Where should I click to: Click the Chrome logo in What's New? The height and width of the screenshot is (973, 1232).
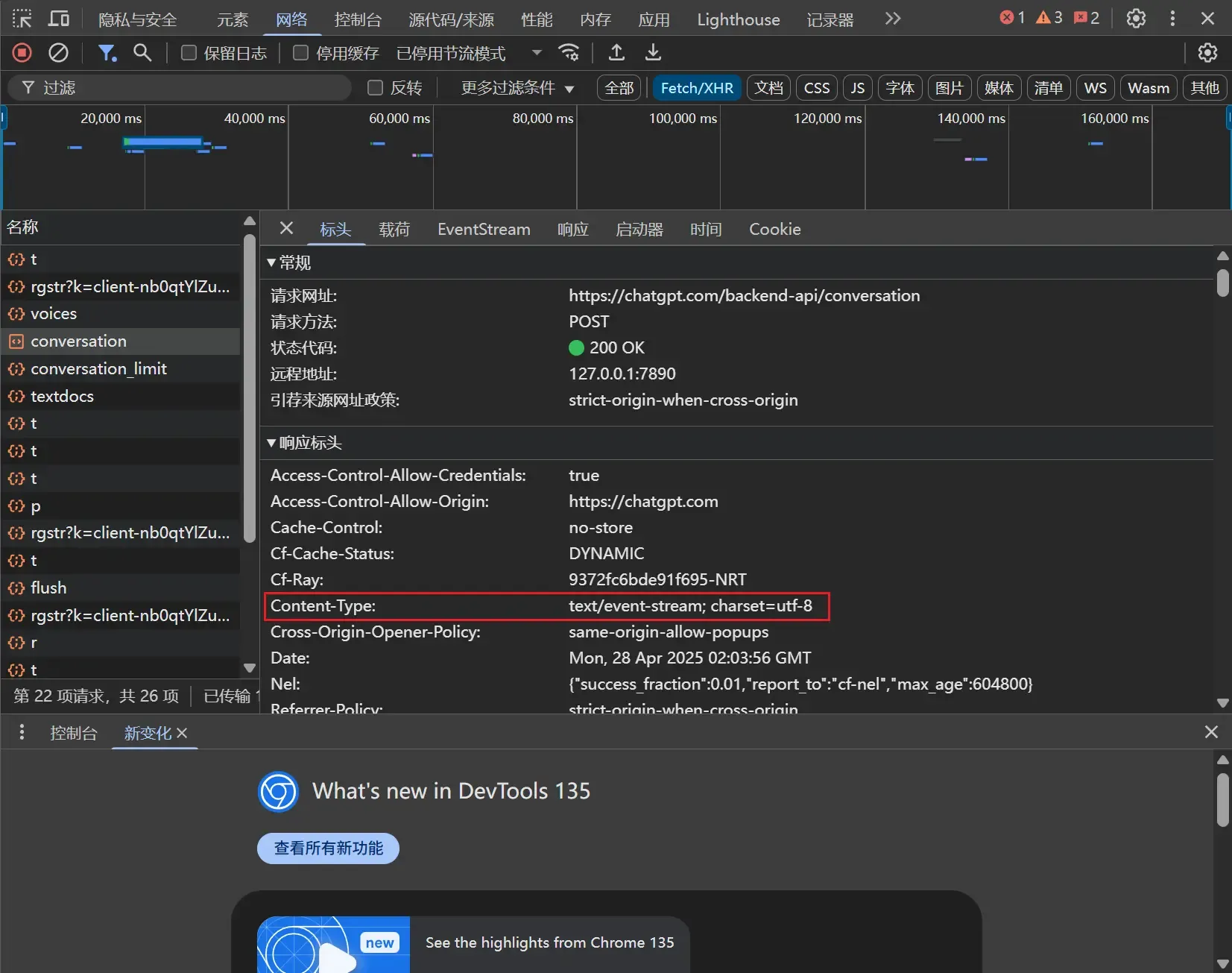[x=278, y=791]
